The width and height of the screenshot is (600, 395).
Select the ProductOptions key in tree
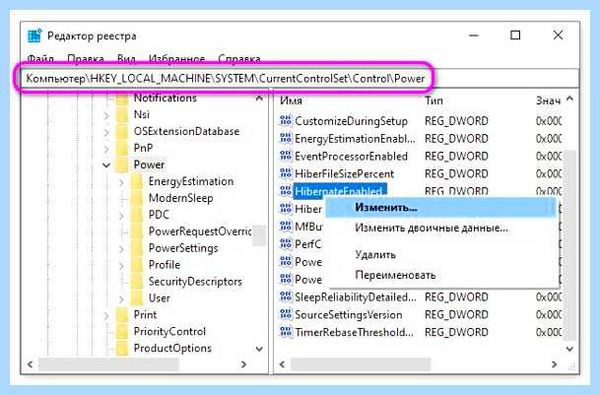click(x=173, y=348)
